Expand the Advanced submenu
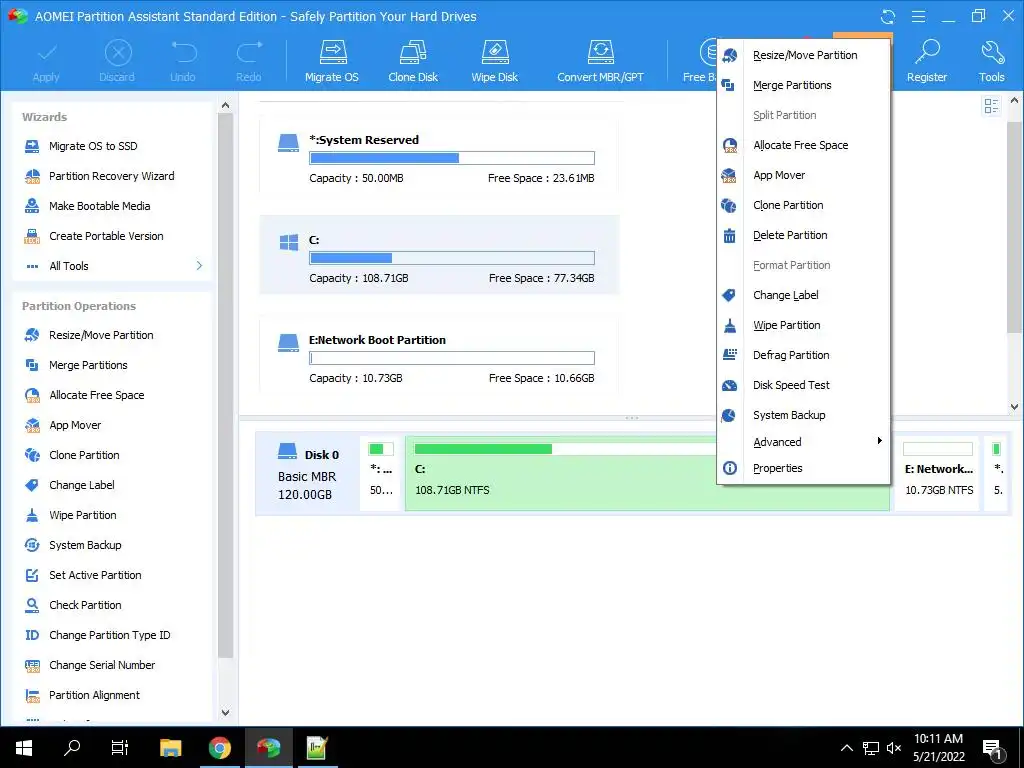1024x768 pixels. point(803,442)
